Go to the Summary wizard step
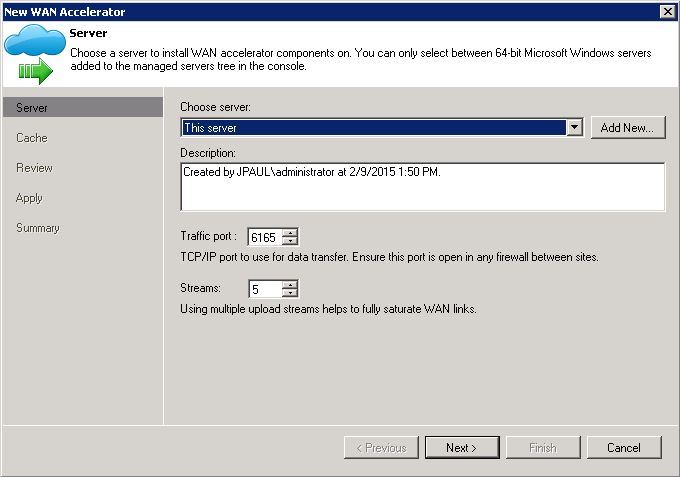The width and height of the screenshot is (680, 477). tap(38, 228)
